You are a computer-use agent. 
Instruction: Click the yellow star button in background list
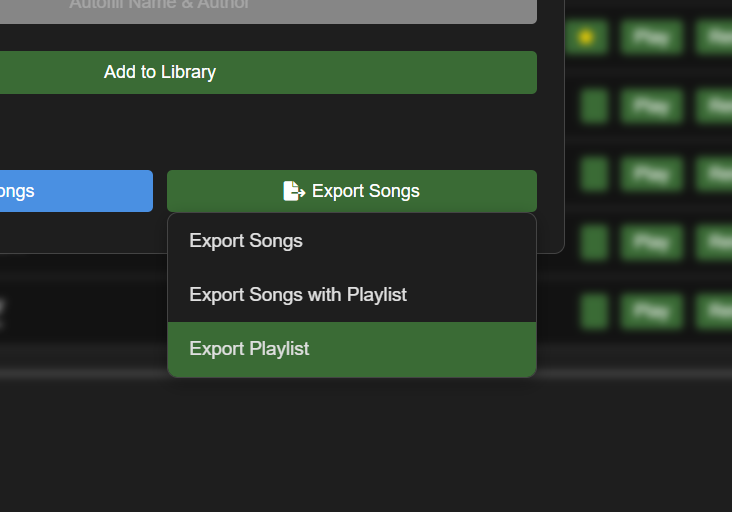point(586,36)
